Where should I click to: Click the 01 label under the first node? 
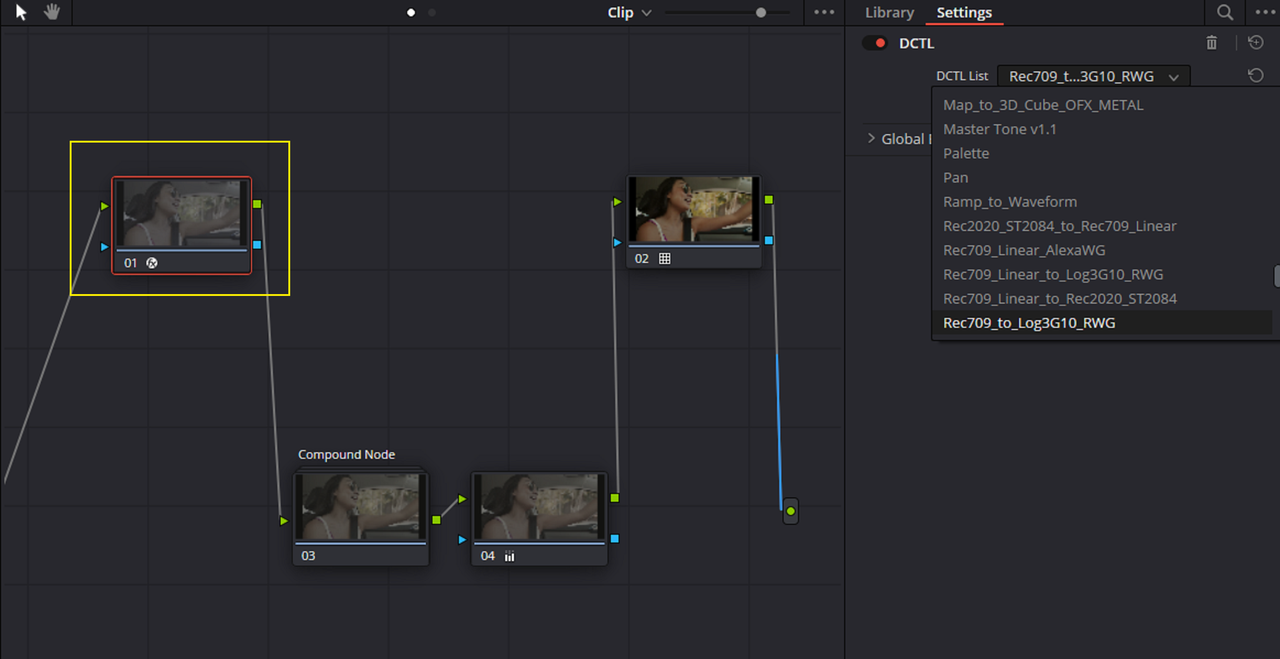pyautogui.click(x=131, y=263)
